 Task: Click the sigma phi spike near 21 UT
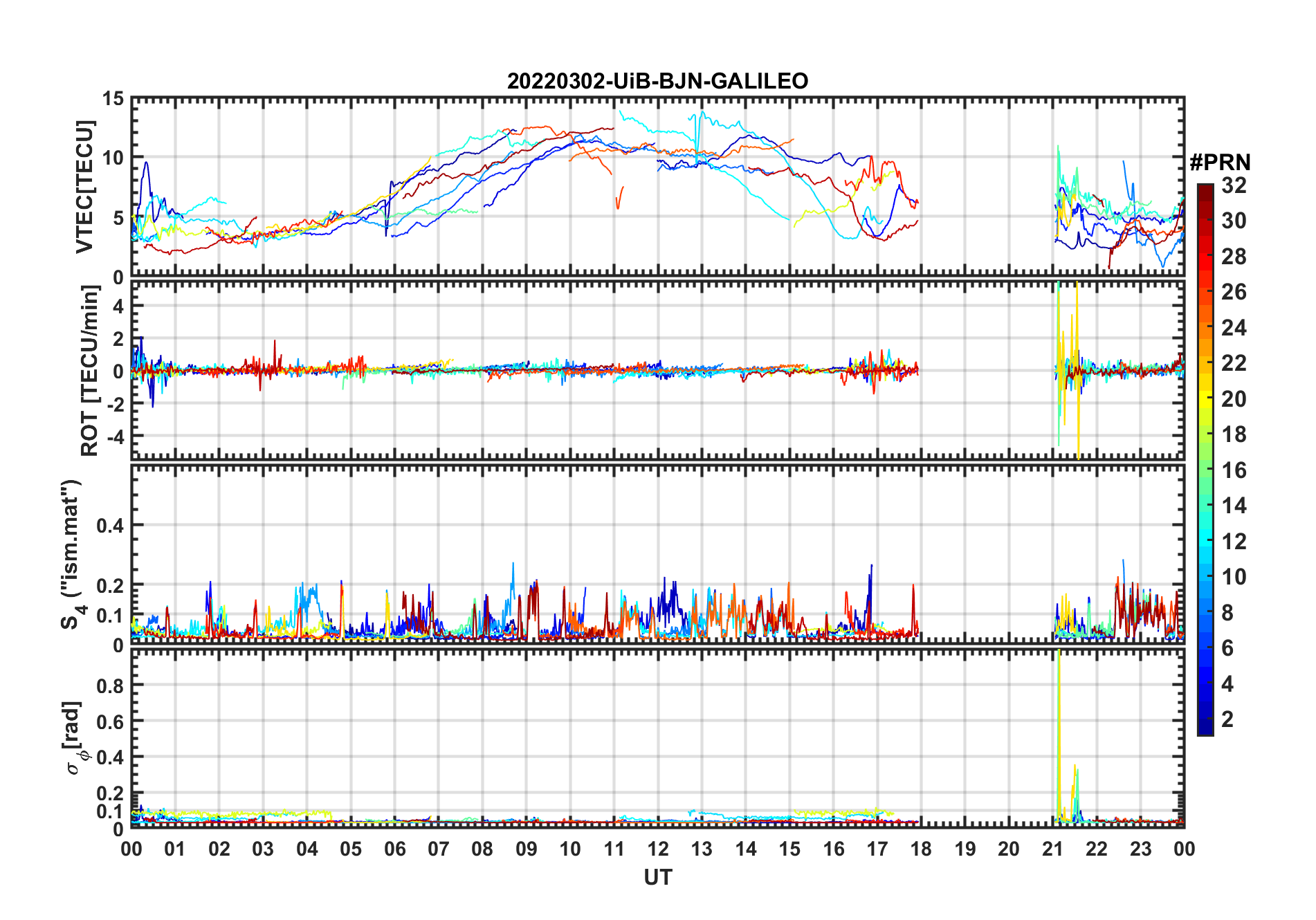[x=1059, y=735]
